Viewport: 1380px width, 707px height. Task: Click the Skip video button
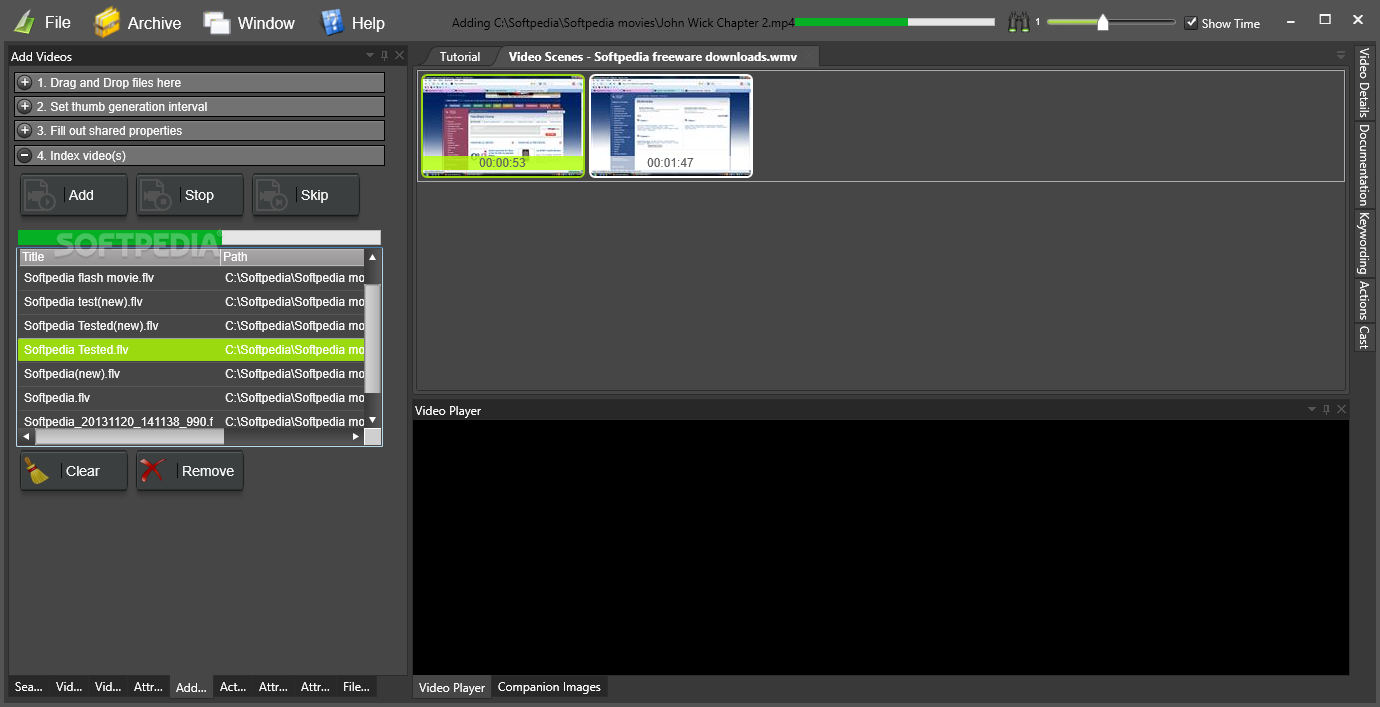[306, 195]
